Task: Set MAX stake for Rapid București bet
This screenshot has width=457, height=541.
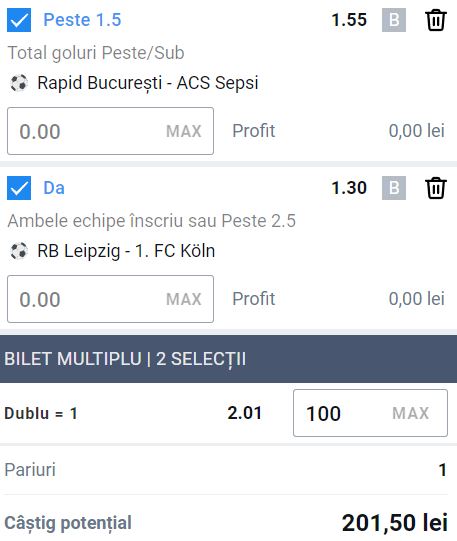Action: [184, 131]
